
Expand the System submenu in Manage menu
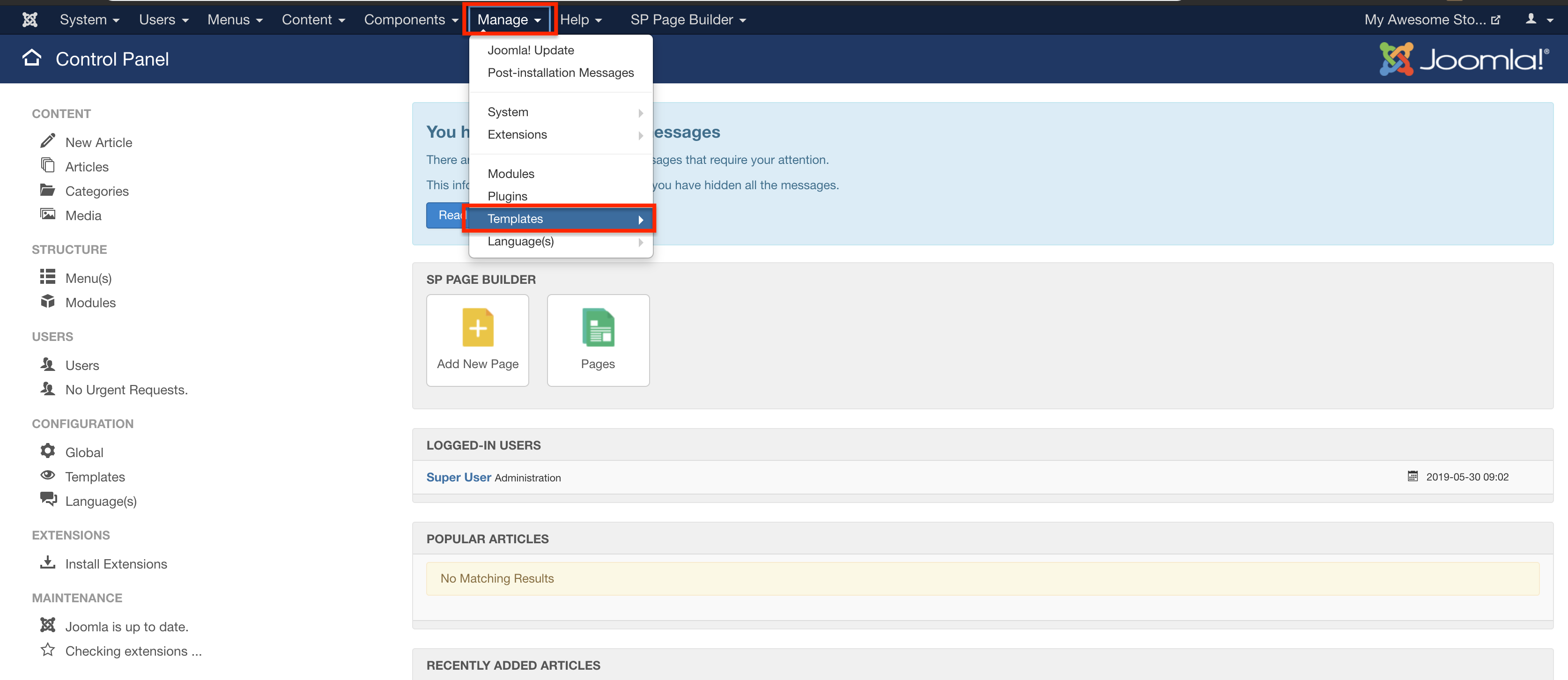pos(561,112)
